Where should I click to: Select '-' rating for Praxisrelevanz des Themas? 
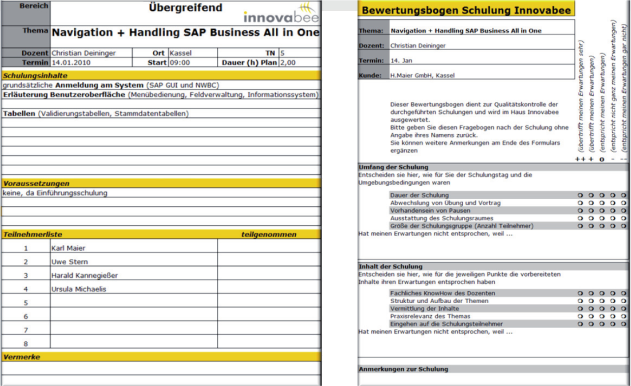tap(612, 316)
